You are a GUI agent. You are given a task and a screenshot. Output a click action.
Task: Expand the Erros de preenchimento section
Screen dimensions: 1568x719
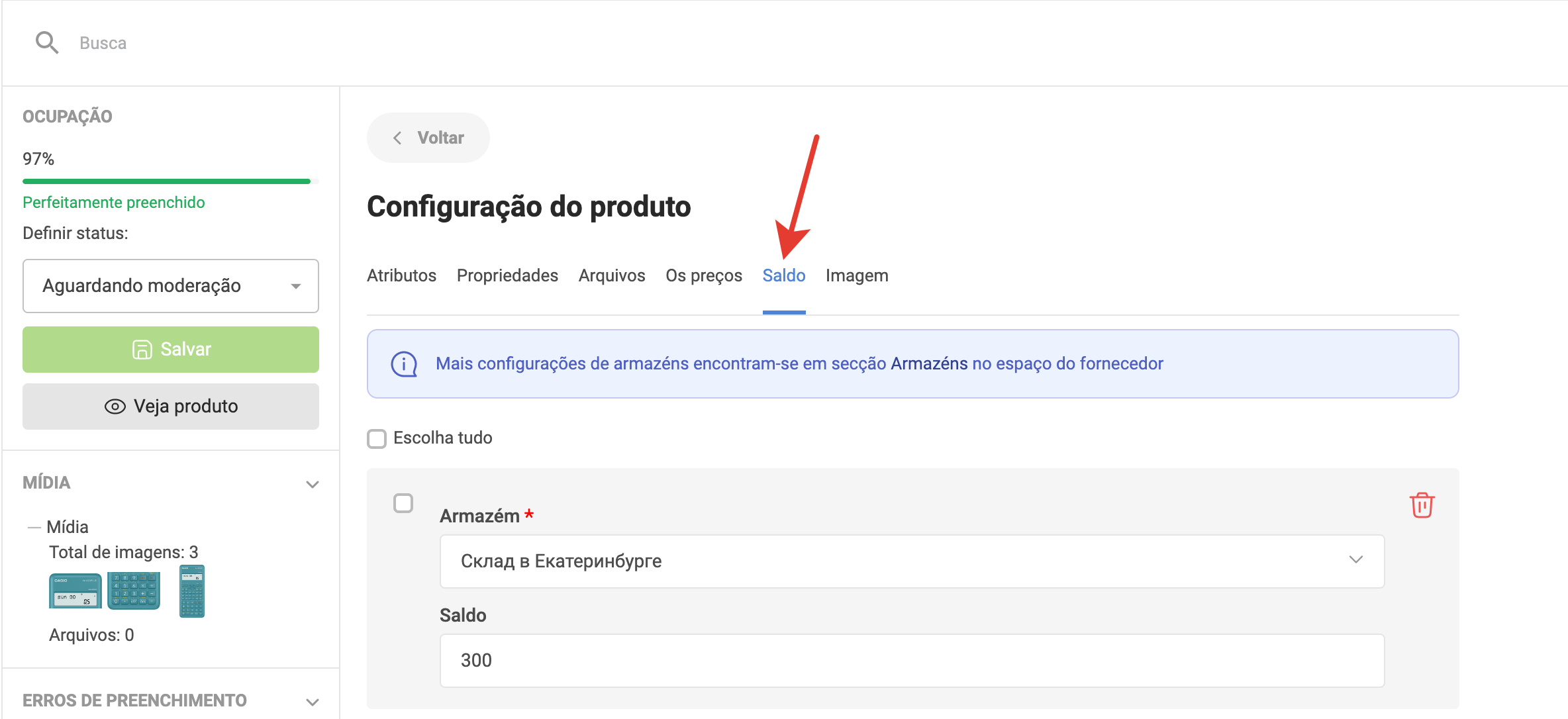(x=313, y=701)
